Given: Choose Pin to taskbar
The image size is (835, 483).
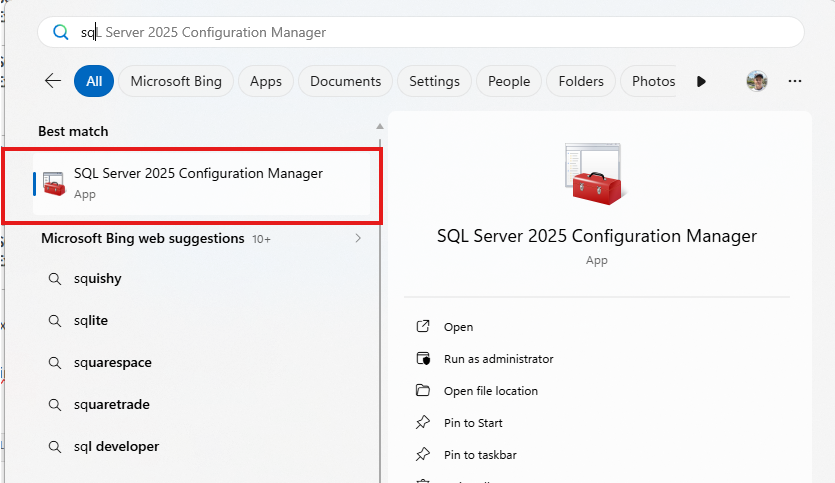Looking at the screenshot, I should click(480, 455).
